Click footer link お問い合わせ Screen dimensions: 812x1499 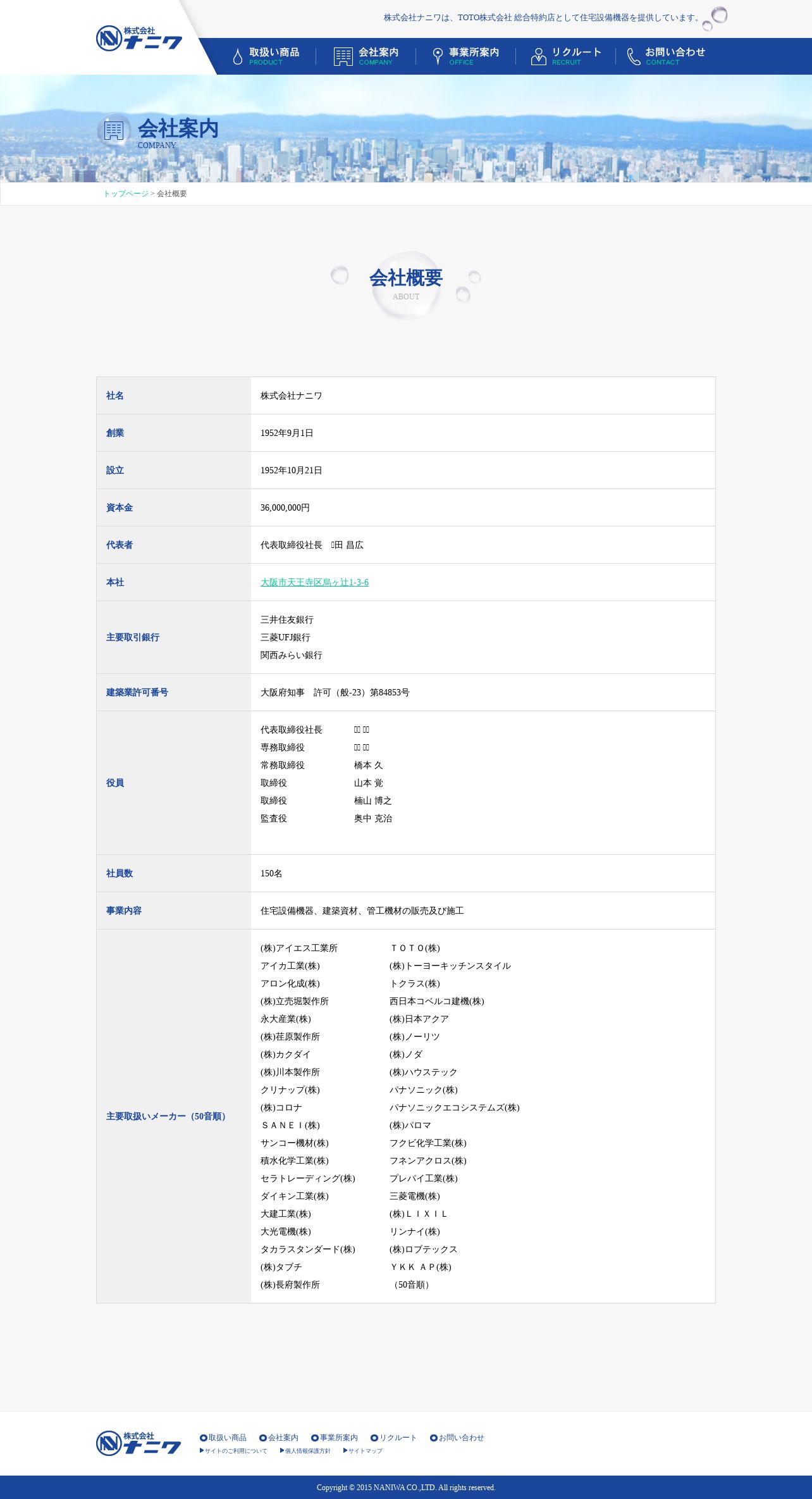pos(457,1438)
